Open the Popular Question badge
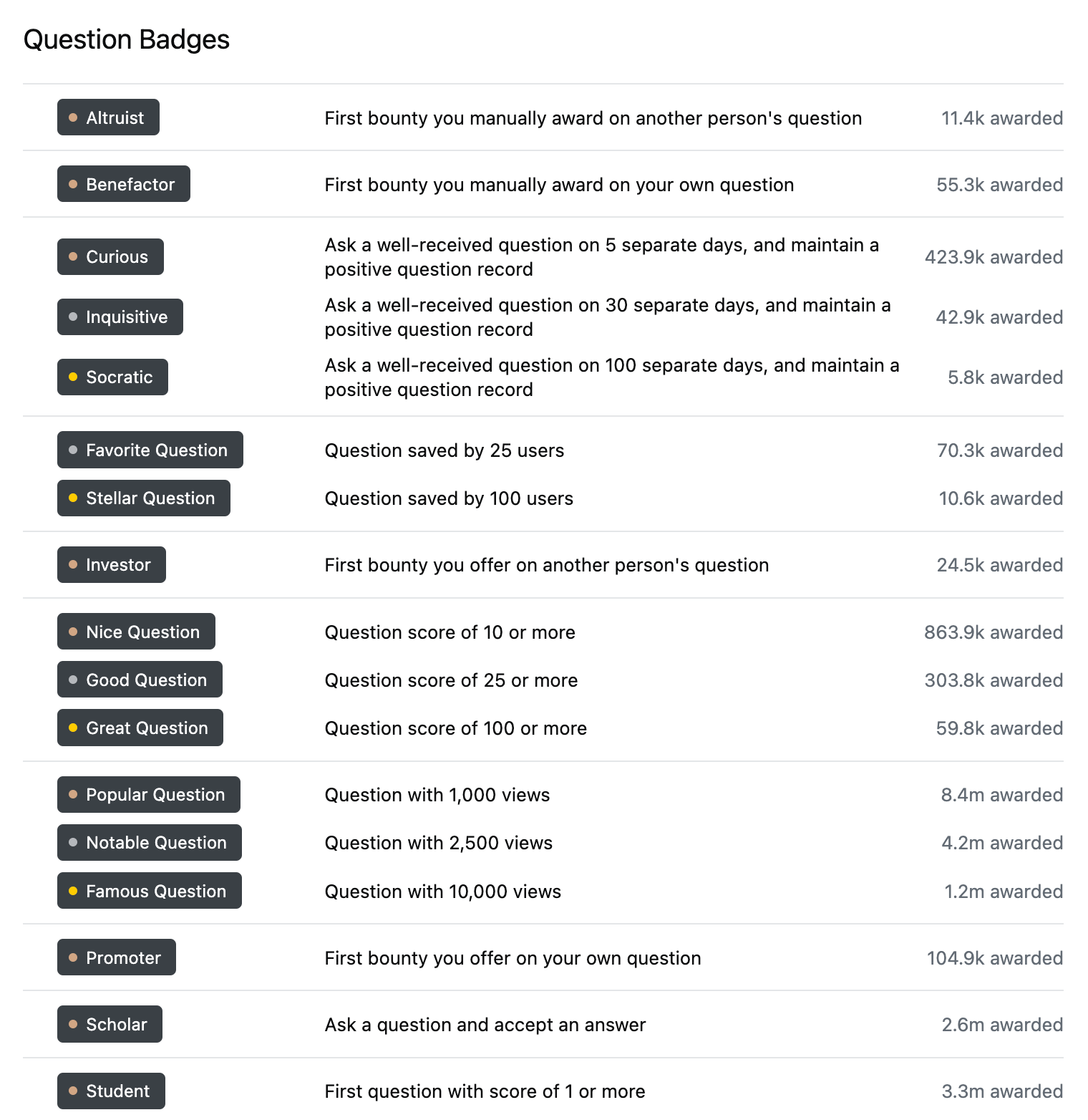 pyautogui.click(x=148, y=794)
